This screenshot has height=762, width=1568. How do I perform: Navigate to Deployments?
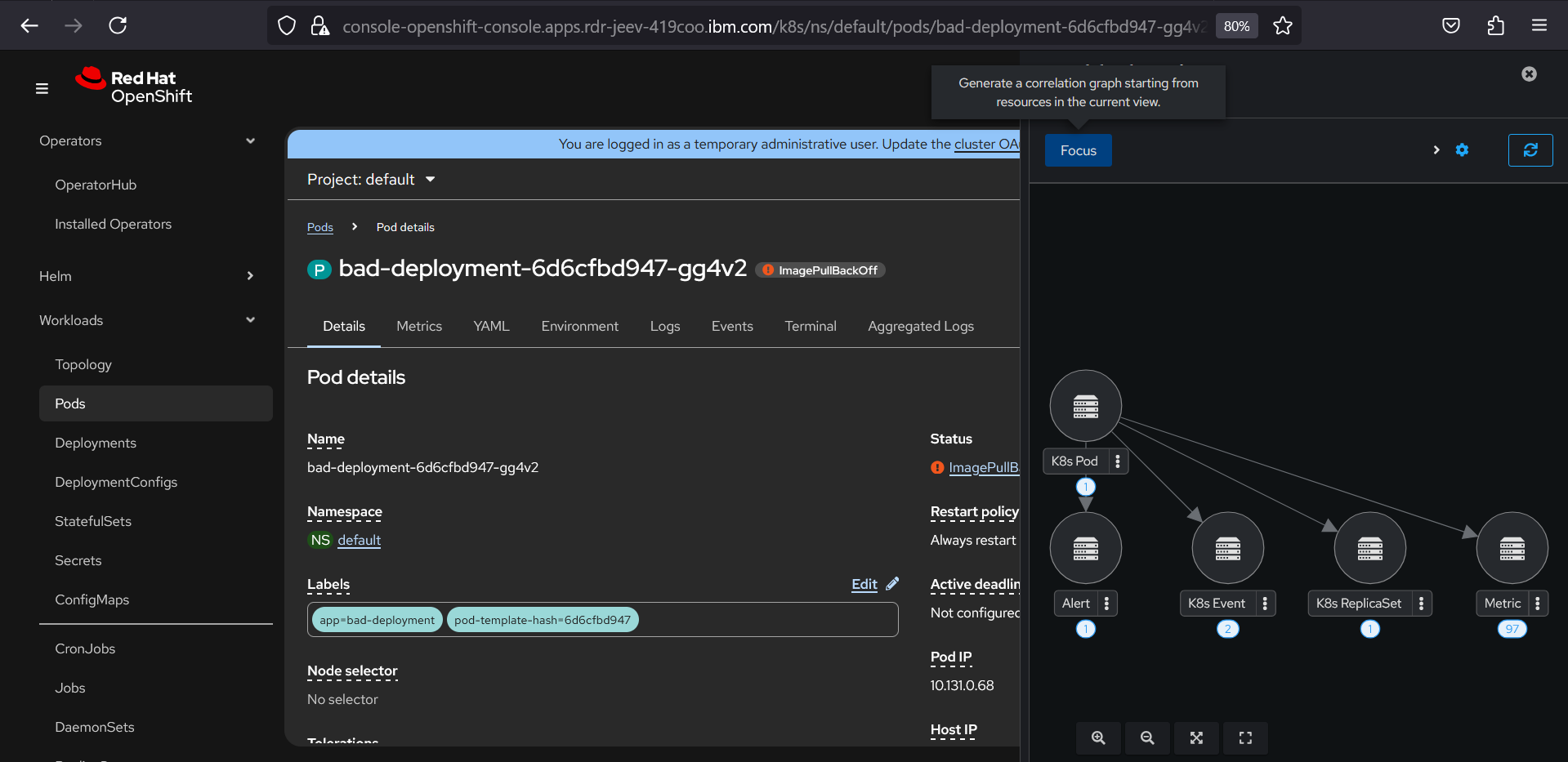tap(96, 443)
